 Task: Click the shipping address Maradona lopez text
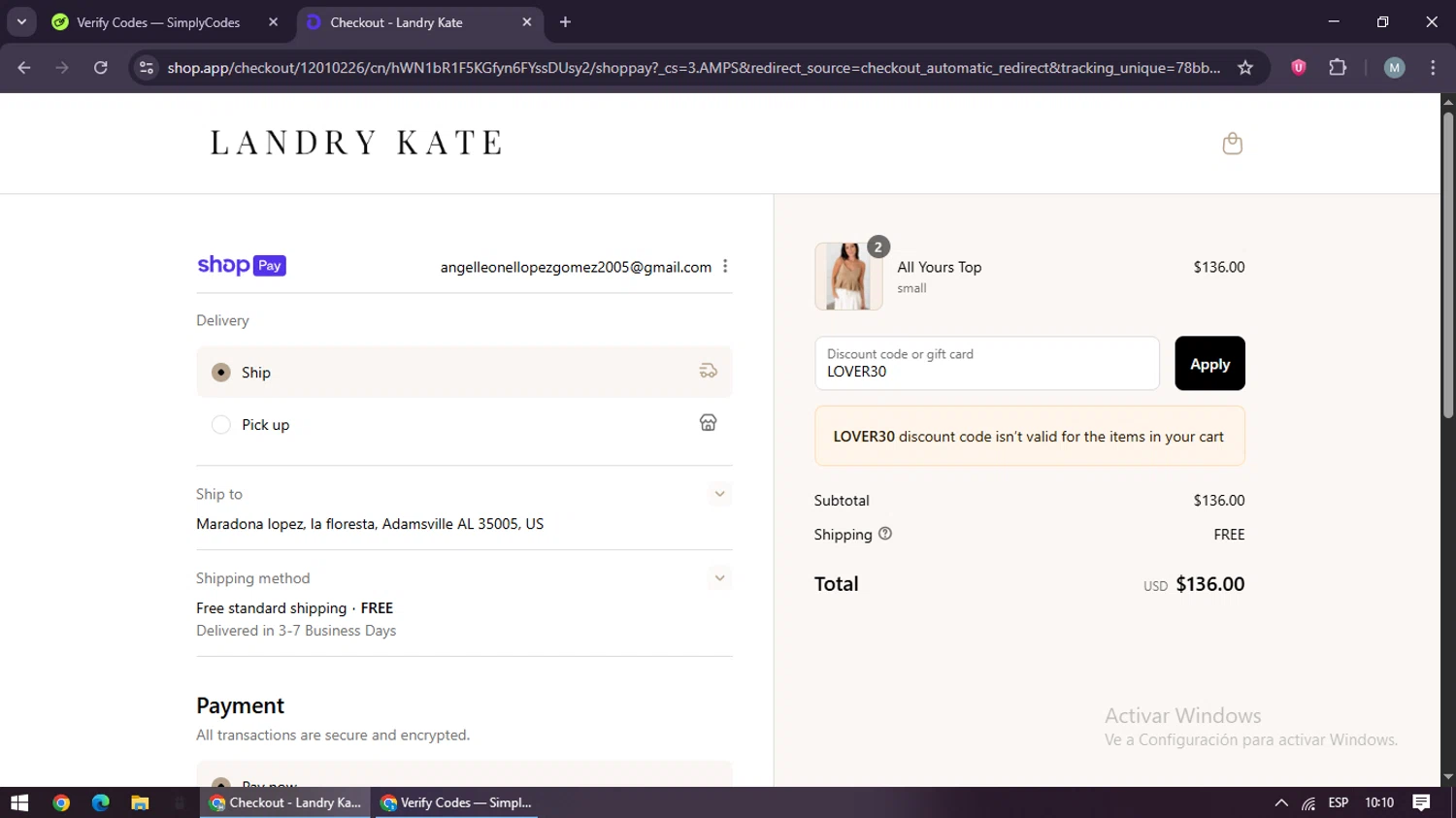click(370, 524)
